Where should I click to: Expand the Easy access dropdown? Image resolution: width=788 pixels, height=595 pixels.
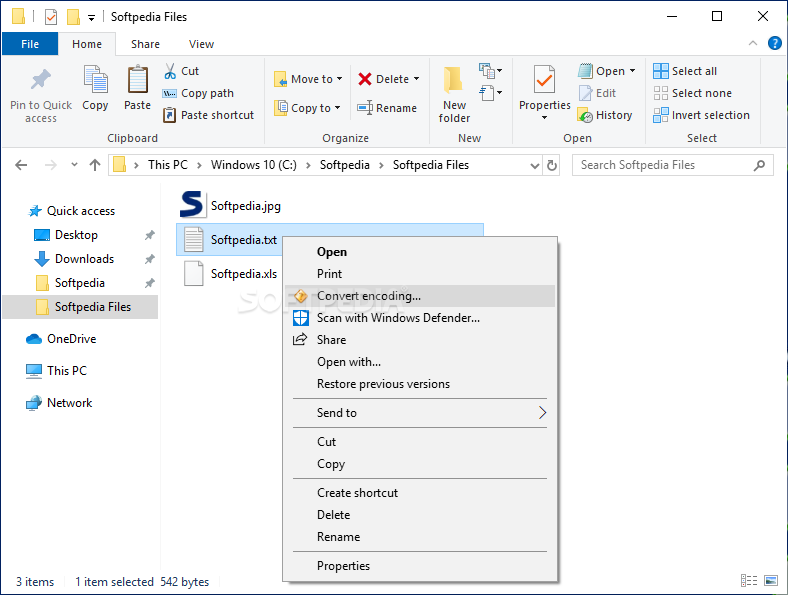[x=490, y=92]
